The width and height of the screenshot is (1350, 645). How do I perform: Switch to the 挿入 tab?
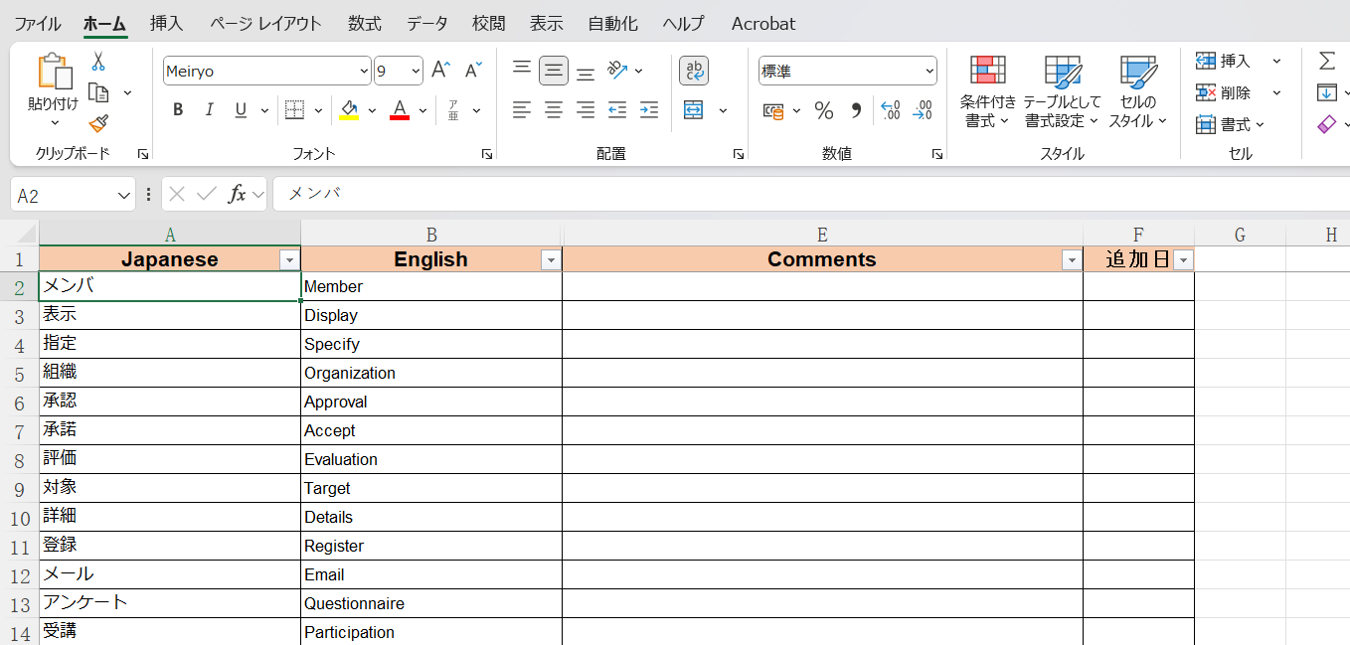click(166, 23)
